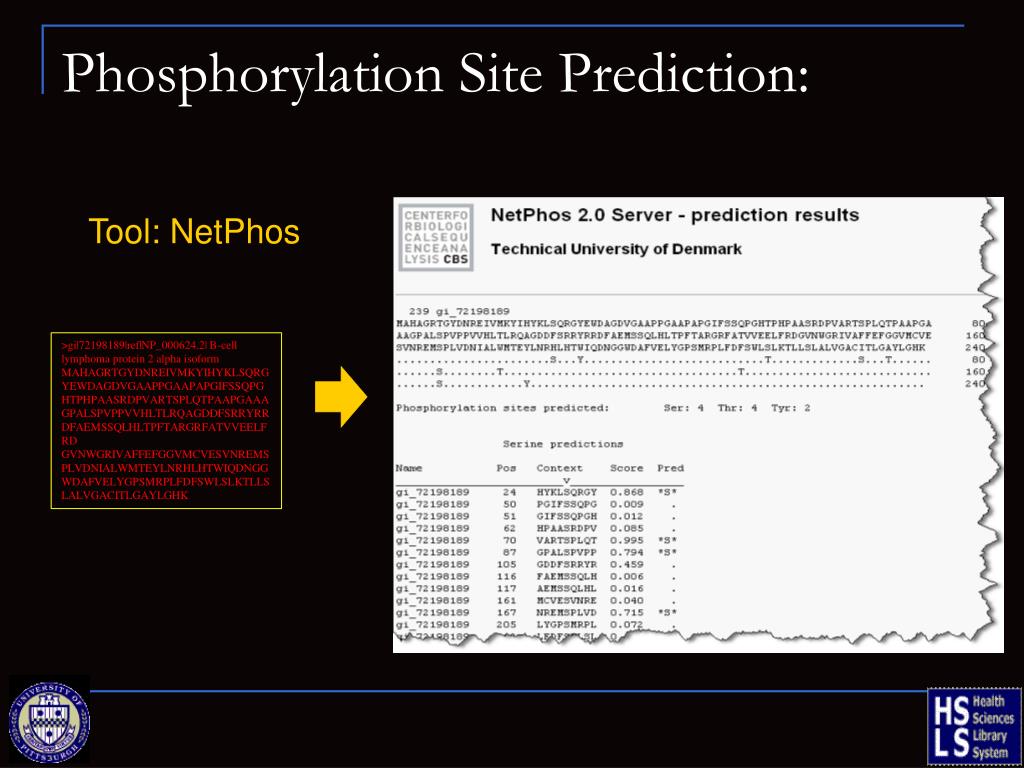The width and height of the screenshot is (1024, 768).
Task: Click the '239 gi_72198189' sequence header
Action: [459, 312]
